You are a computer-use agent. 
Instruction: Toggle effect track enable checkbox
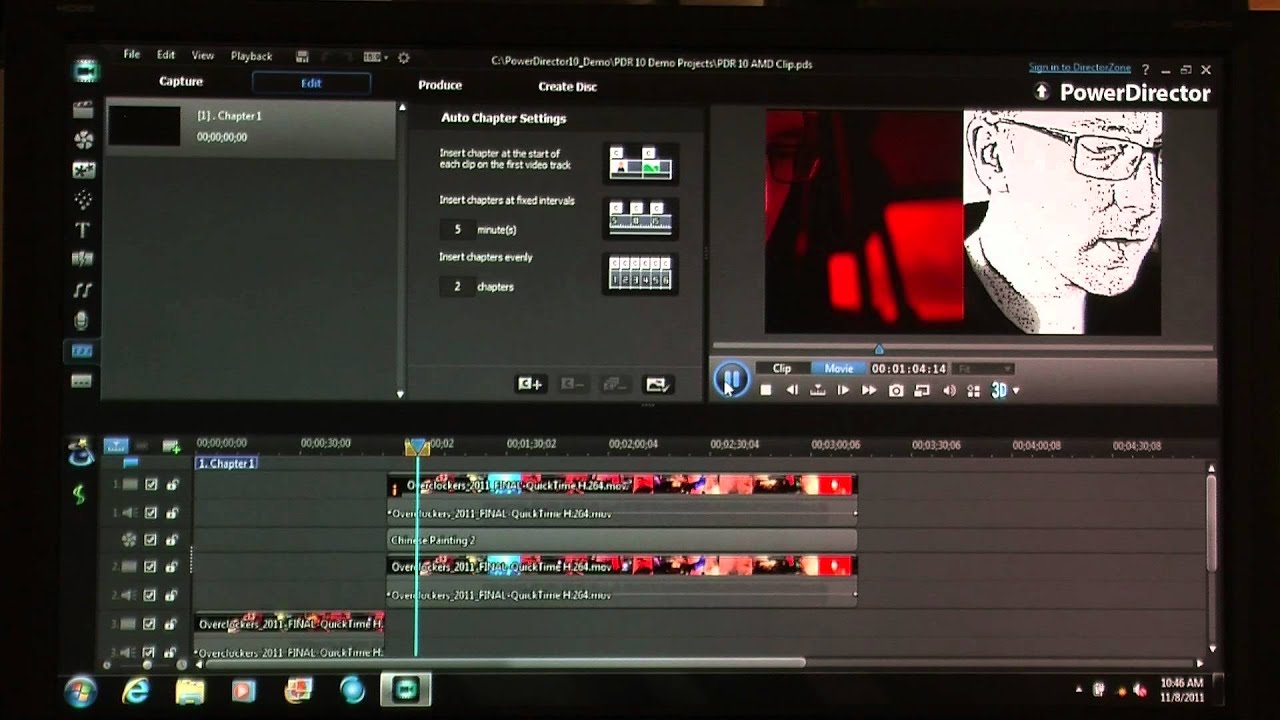pos(151,540)
